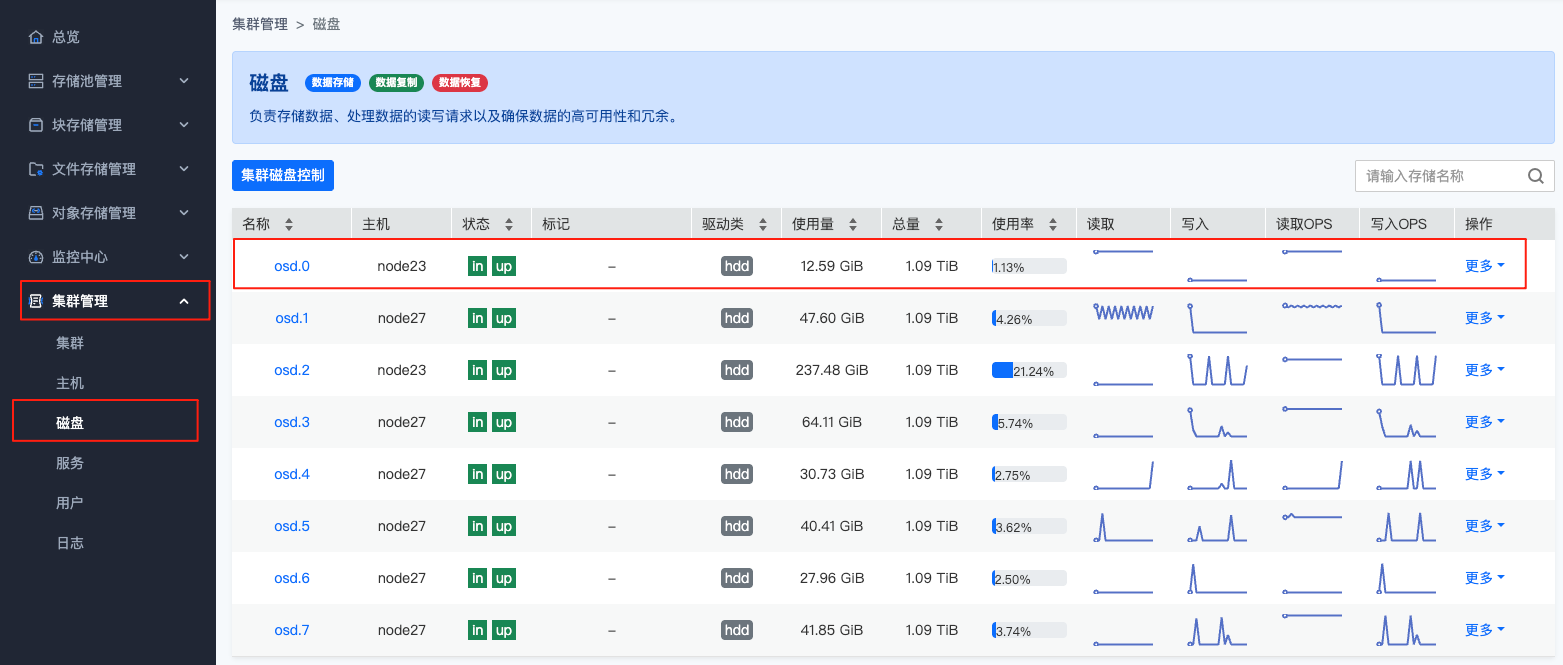Sort table by 名称 column arrows
The height and width of the screenshot is (665, 1563).
(289, 225)
